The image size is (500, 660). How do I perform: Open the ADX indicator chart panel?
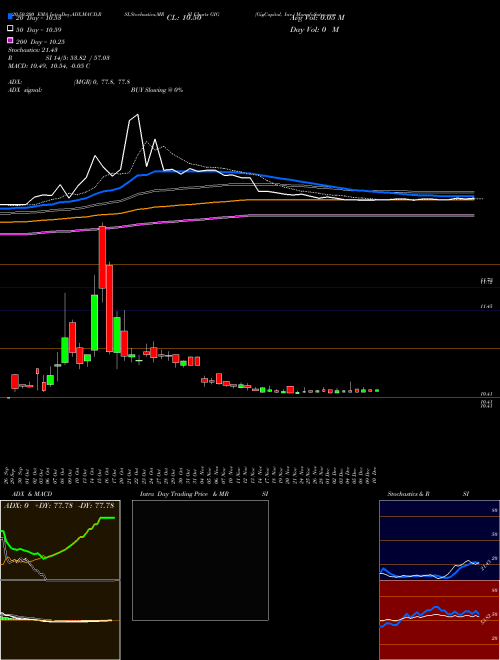click(x=60, y=540)
